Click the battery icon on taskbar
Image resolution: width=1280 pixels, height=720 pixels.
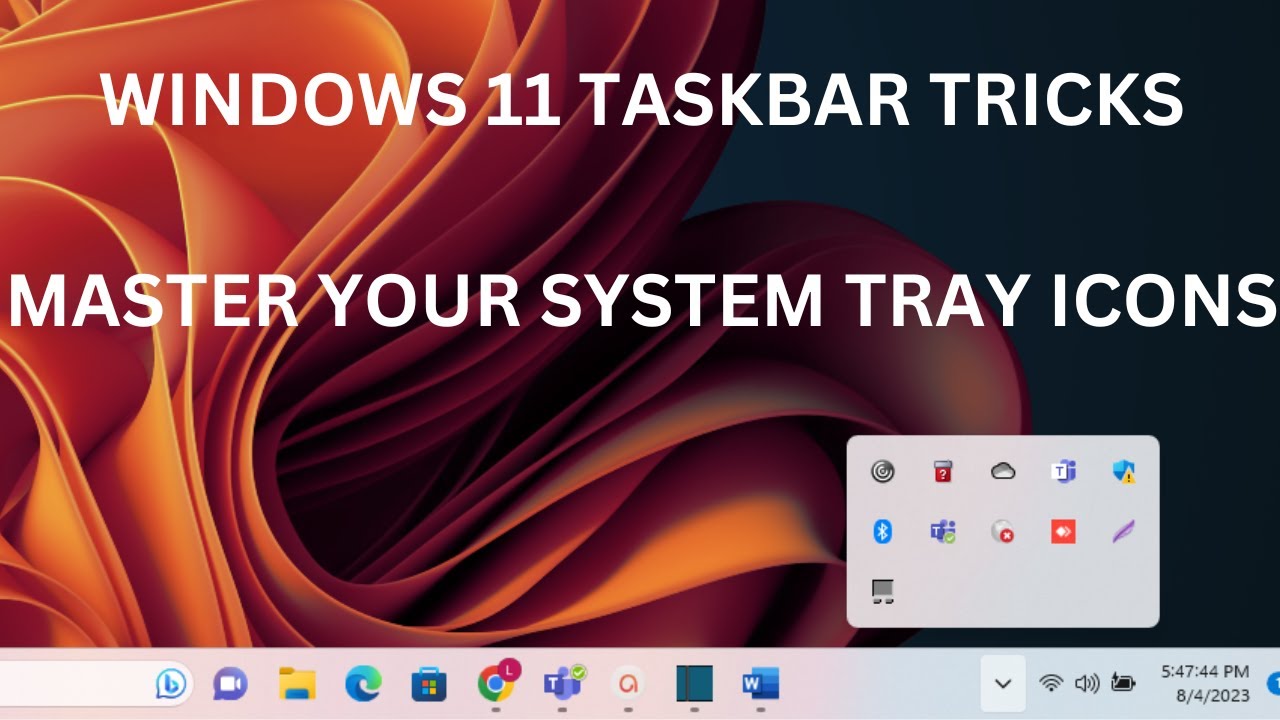point(1124,684)
